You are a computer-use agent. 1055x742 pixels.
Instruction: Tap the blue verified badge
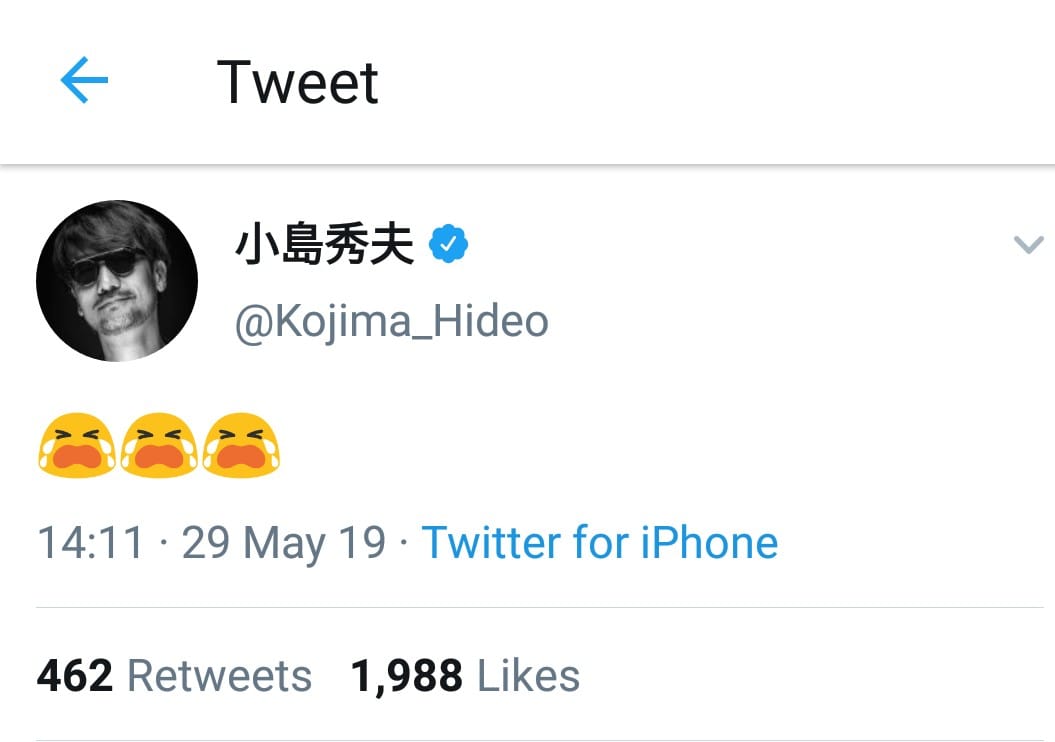[x=449, y=245]
